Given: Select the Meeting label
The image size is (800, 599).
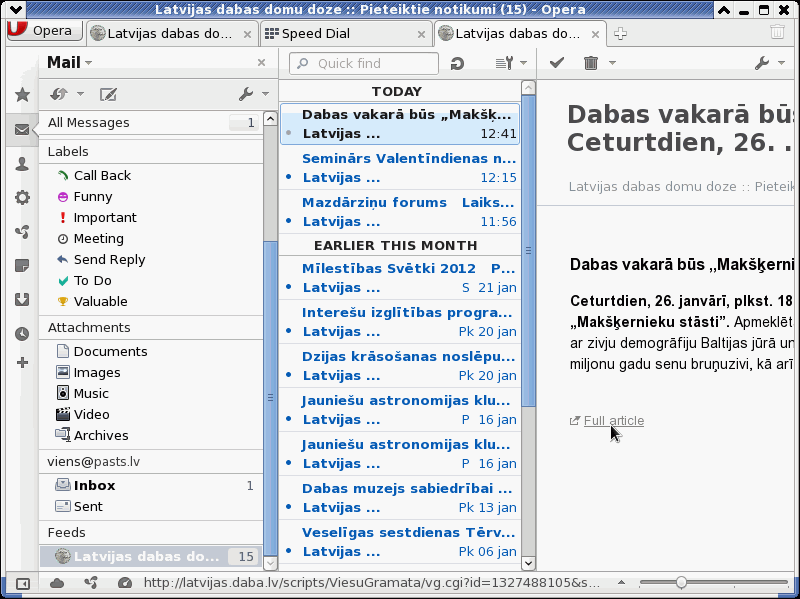Looking at the screenshot, I should click(98, 238).
